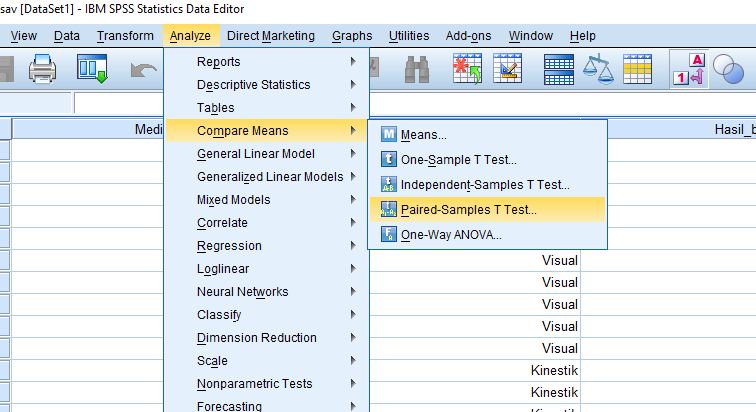Image resolution: width=756 pixels, height=412 pixels.
Task: Expand the General Linear Model submenu
Action: pyautogui.click(x=267, y=154)
